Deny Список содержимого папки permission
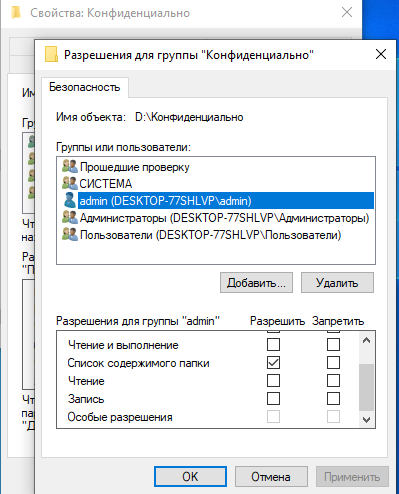Screen dimensions: 399x494 point(333,363)
